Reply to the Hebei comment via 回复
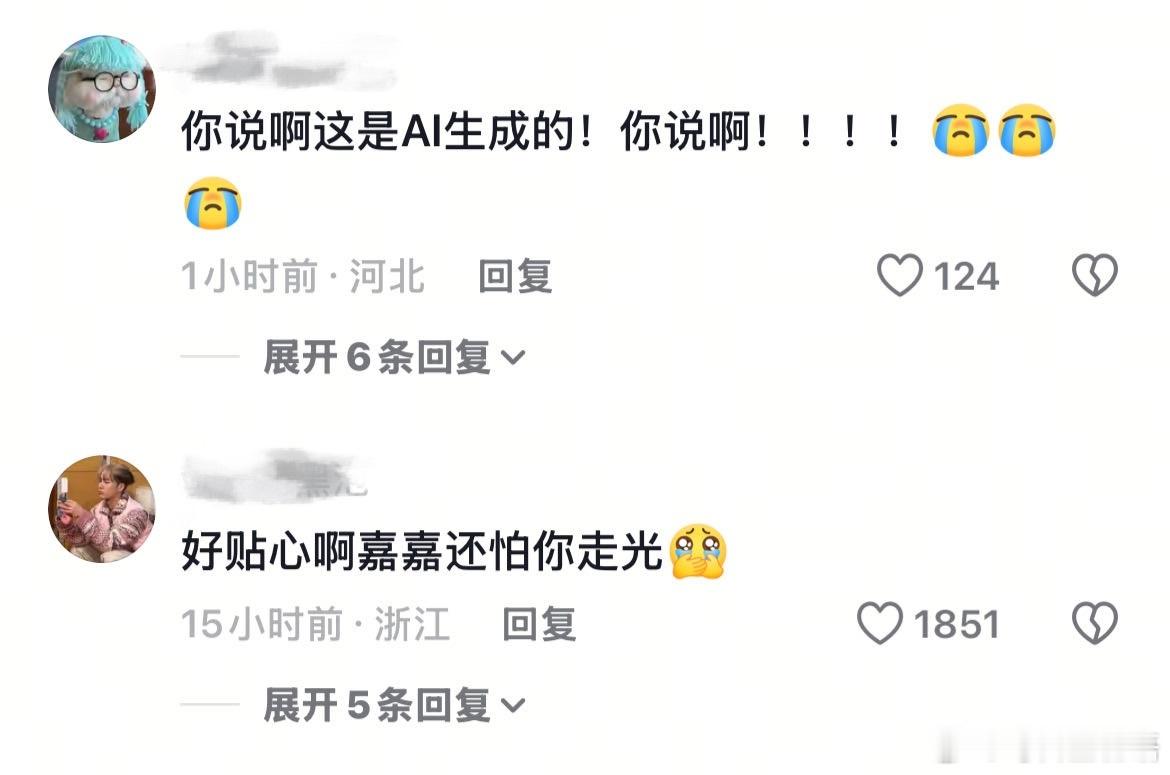This screenshot has width=1170, height=775. 515,276
